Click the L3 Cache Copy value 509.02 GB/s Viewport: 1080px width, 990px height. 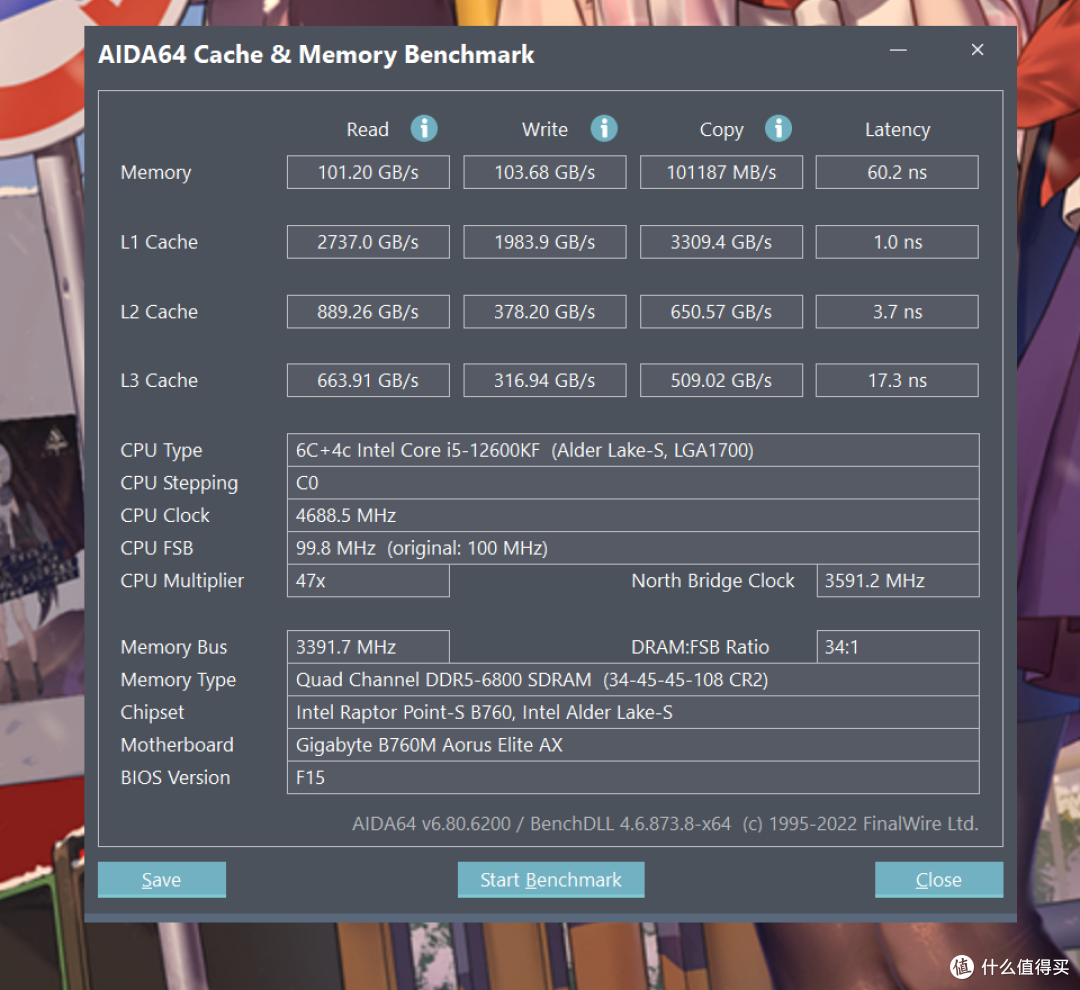721,380
